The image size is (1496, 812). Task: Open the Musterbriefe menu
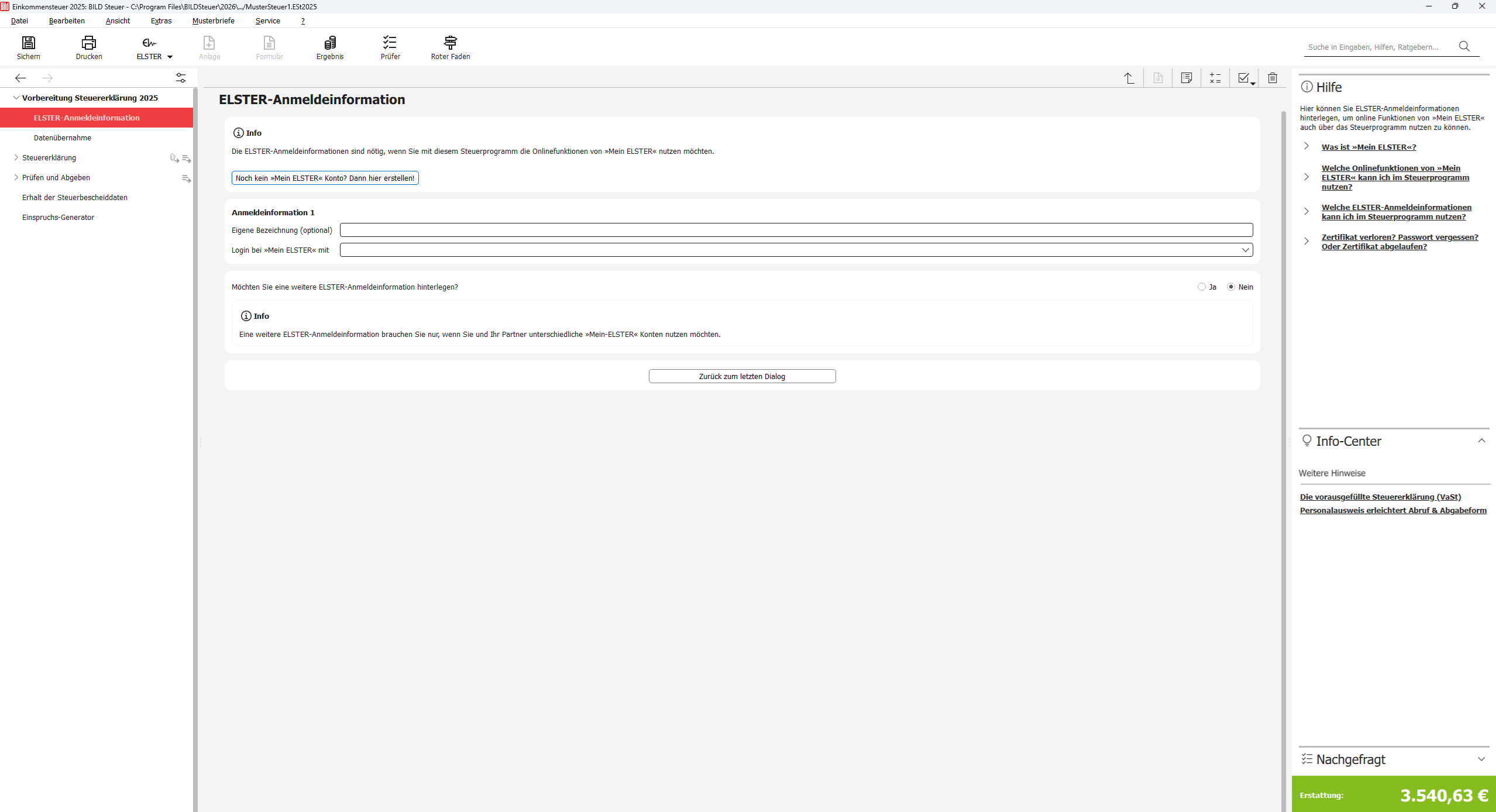tap(213, 20)
